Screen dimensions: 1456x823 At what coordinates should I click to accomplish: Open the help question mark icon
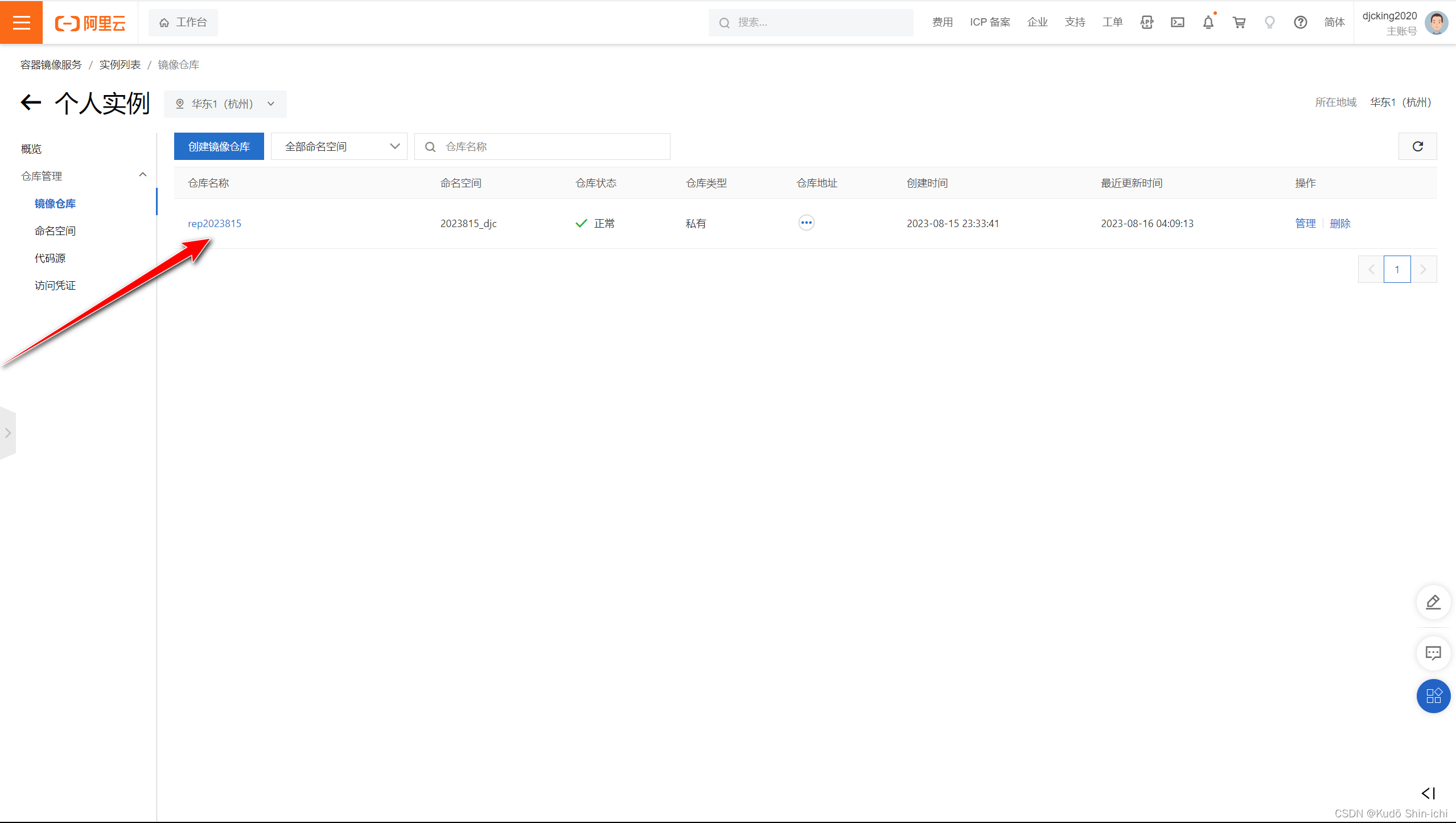point(1300,22)
